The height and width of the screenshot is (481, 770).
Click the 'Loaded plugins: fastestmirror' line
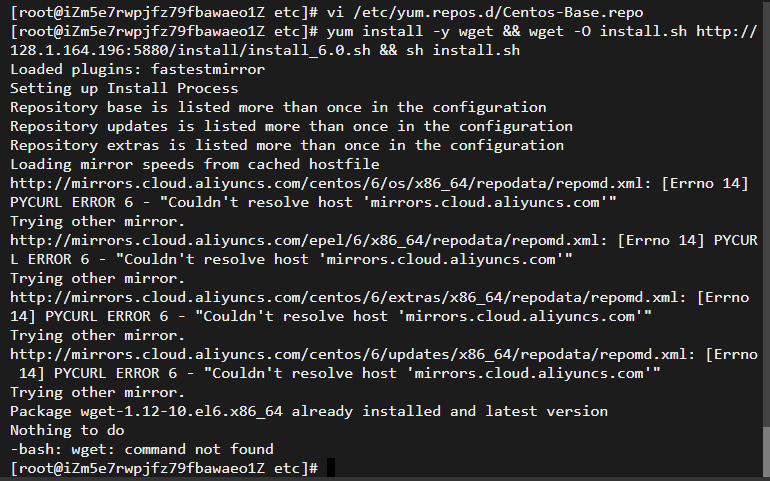(138, 69)
